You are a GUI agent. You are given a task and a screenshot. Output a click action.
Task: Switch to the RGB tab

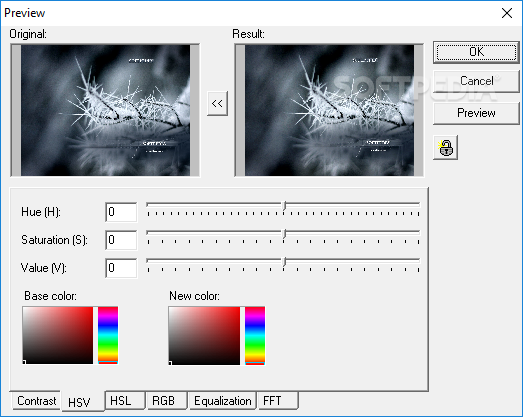166,400
